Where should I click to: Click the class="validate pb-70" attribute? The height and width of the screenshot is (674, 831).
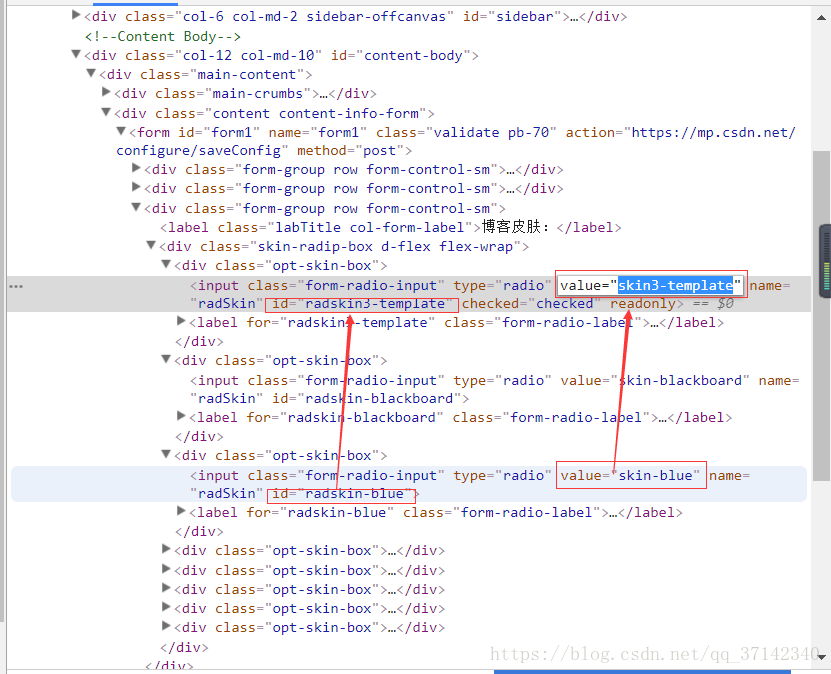pyautogui.click(x=466, y=132)
